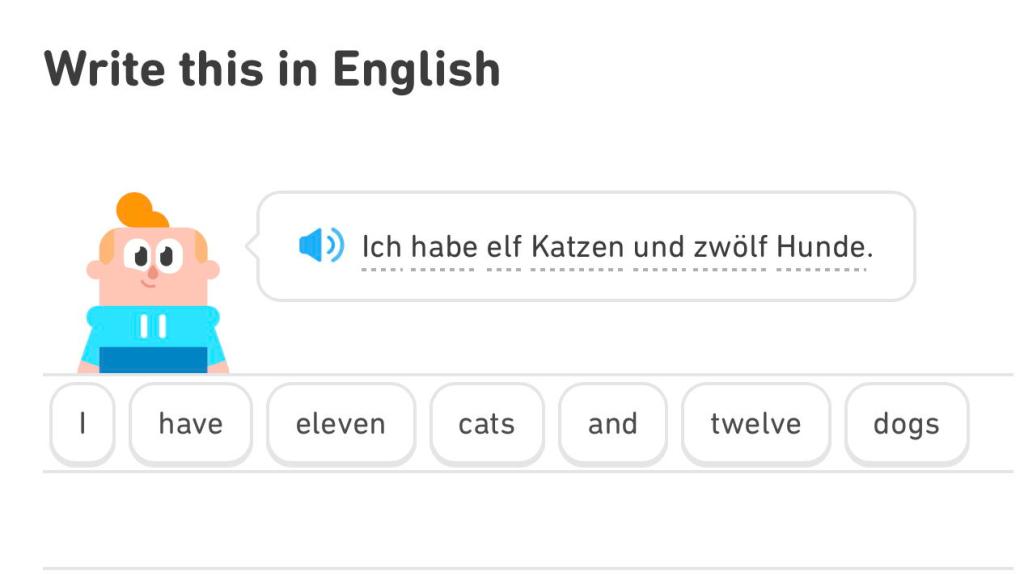1024x575 pixels.
Task: Click the empty answer line below the tiles
Action: (x=527, y=520)
